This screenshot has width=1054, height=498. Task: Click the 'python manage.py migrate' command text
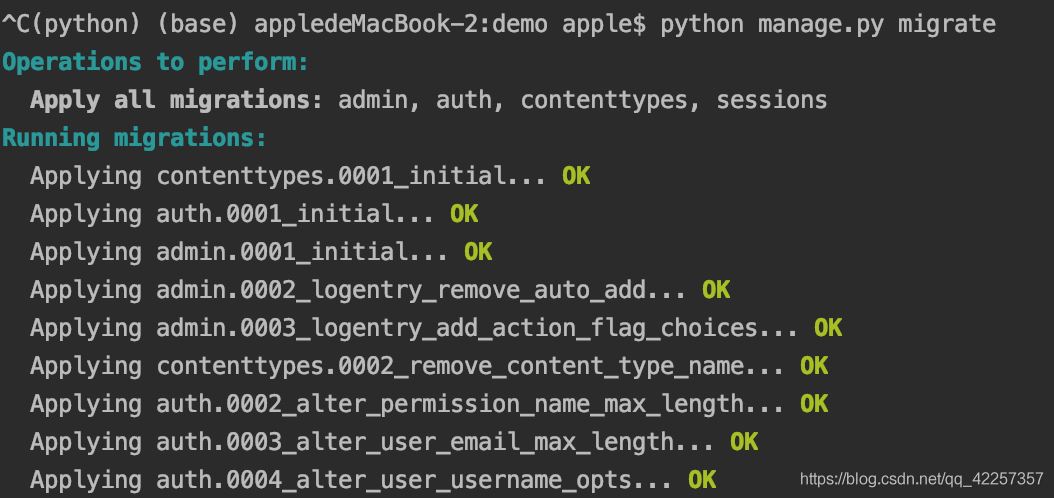[828, 23]
